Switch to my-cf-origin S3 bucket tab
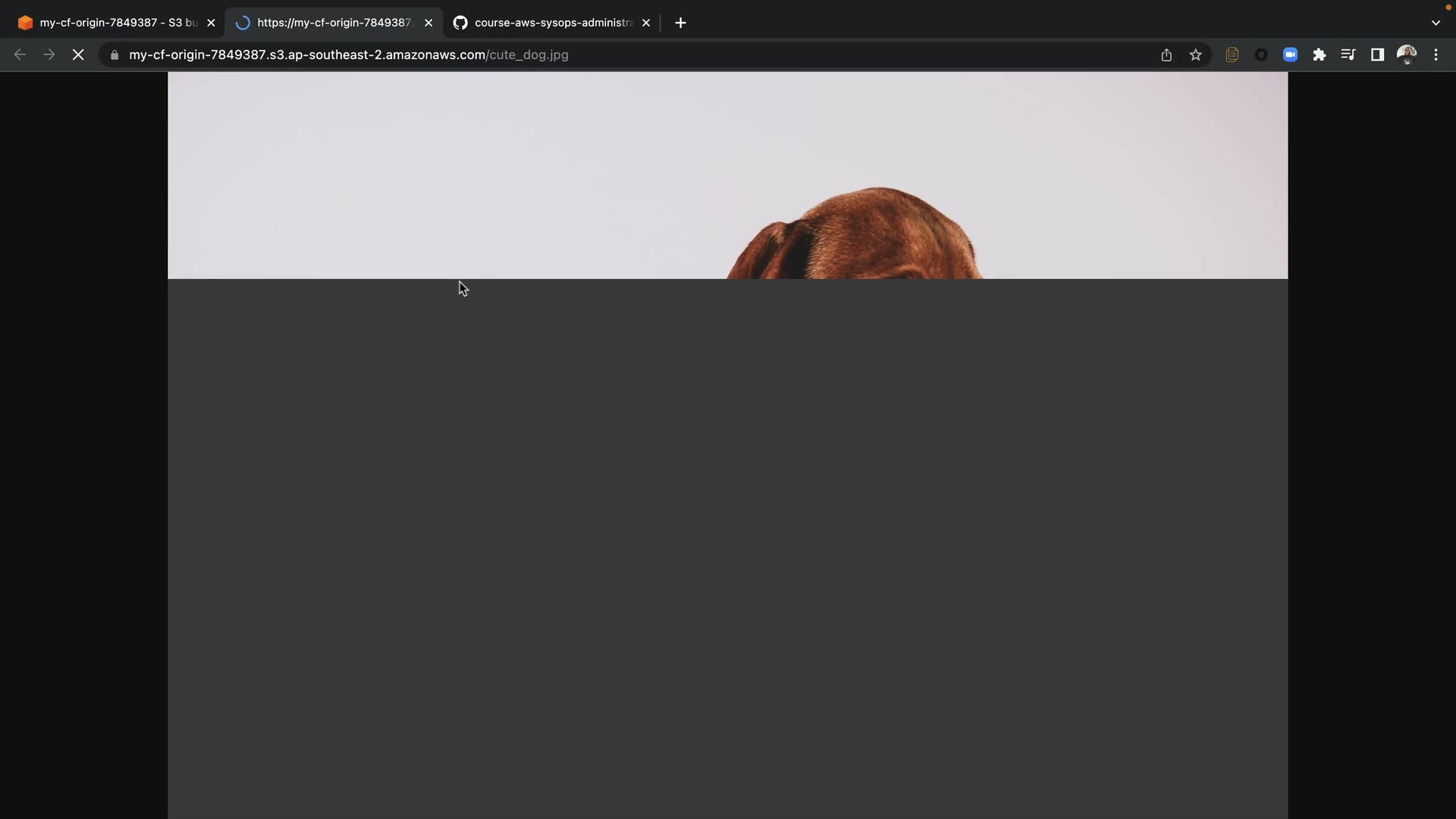Viewport: 1456px width, 819px height. [114, 23]
